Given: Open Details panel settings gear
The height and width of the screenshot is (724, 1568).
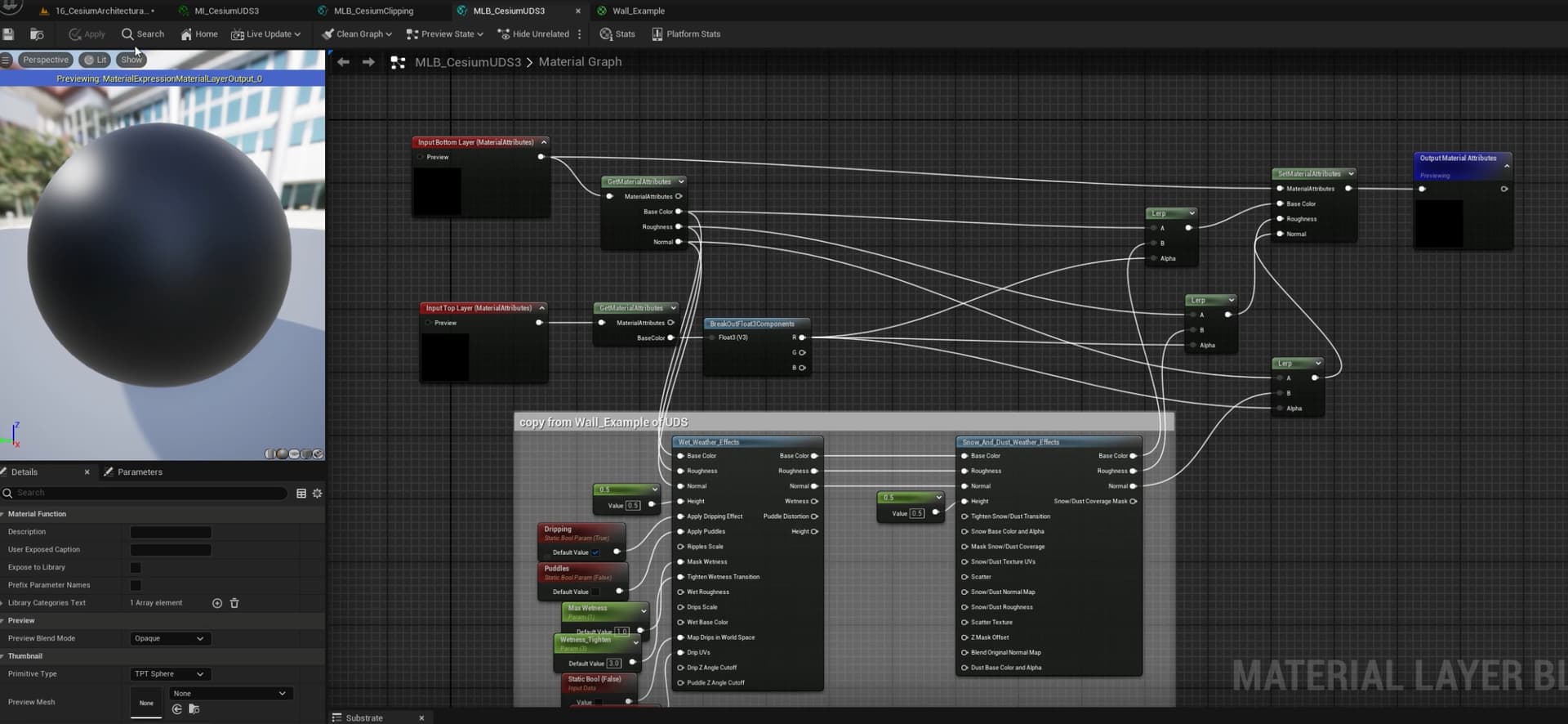Looking at the screenshot, I should tap(317, 493).
